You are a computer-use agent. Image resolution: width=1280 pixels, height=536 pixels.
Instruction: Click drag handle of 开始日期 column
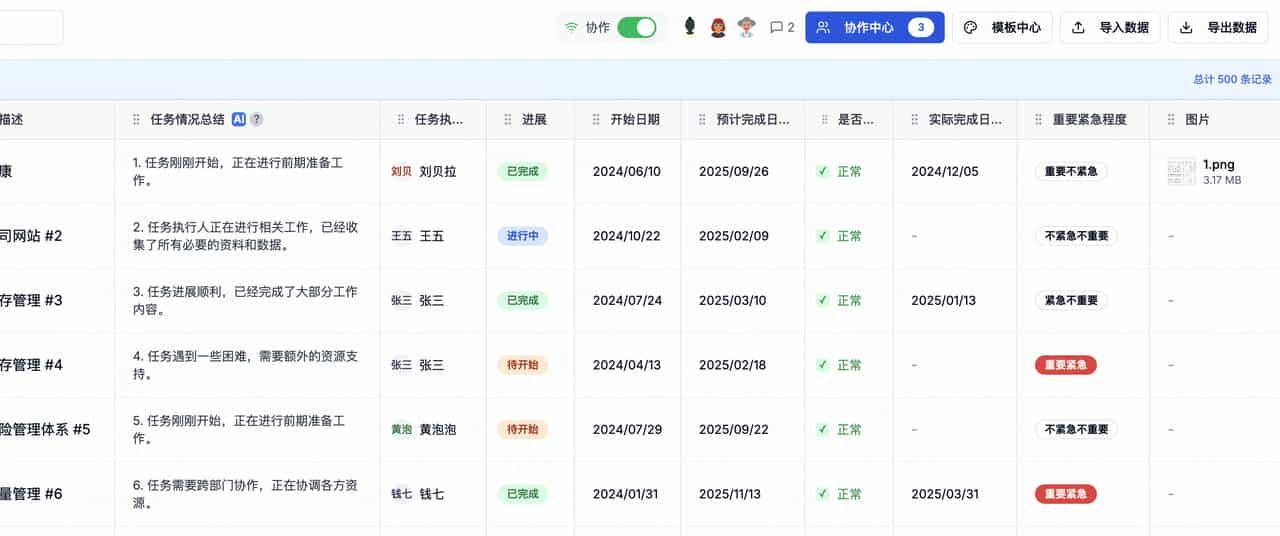[x=596, y=119]
